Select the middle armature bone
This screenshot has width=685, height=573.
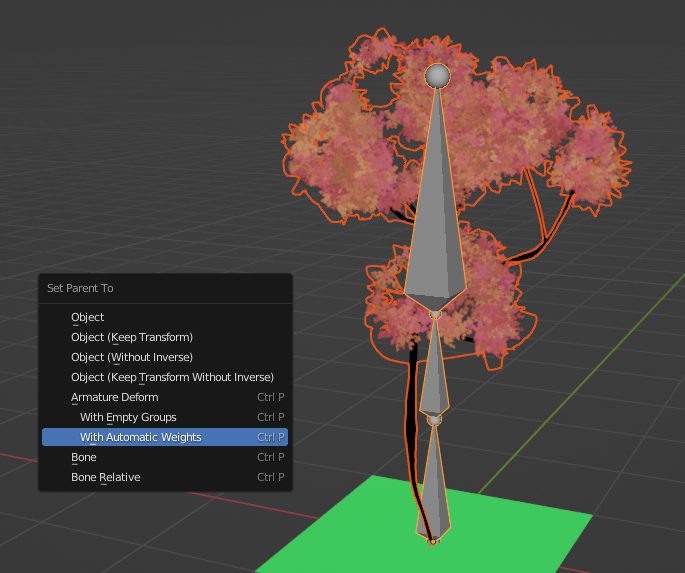click(x=434, y=370)
